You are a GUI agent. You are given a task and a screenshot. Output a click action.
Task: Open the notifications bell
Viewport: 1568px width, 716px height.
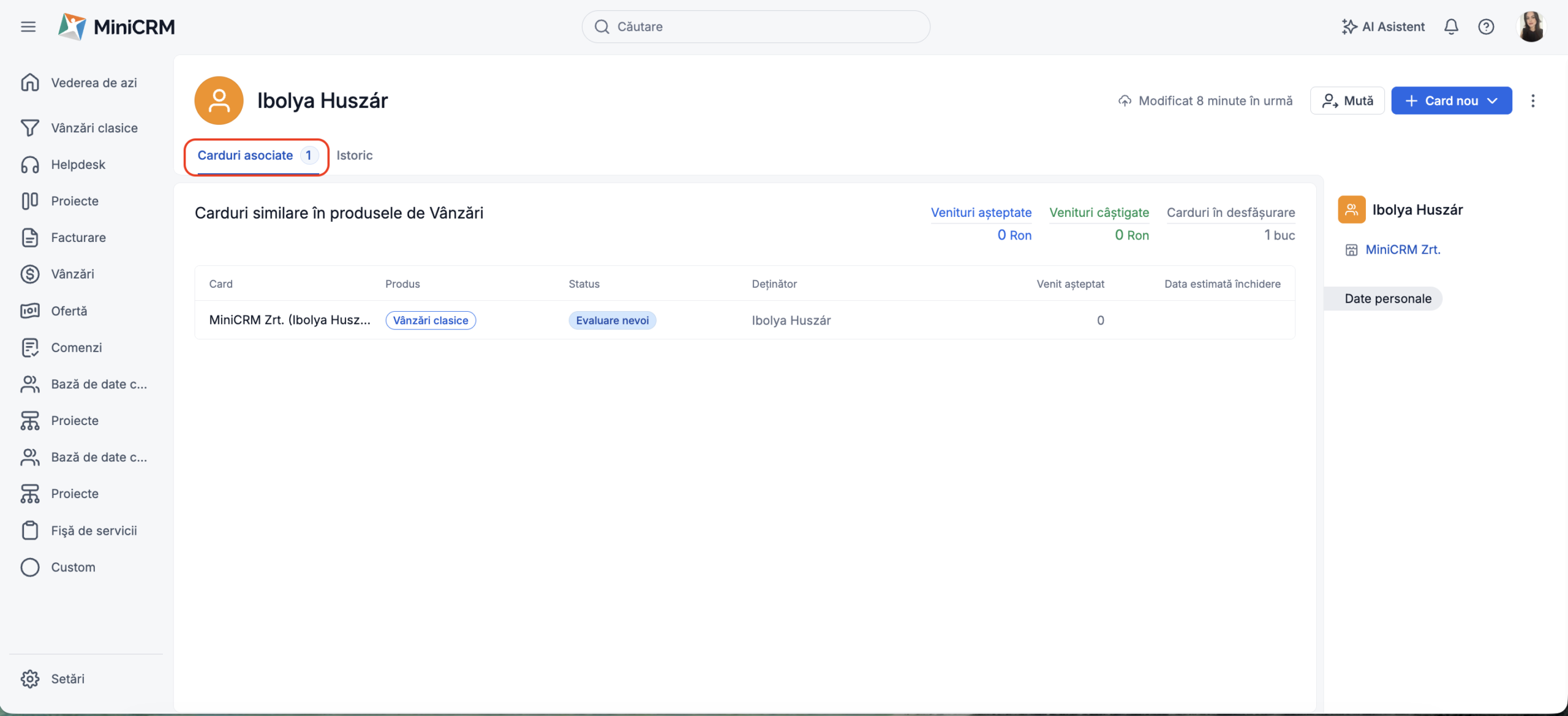tap(1451, 26)
